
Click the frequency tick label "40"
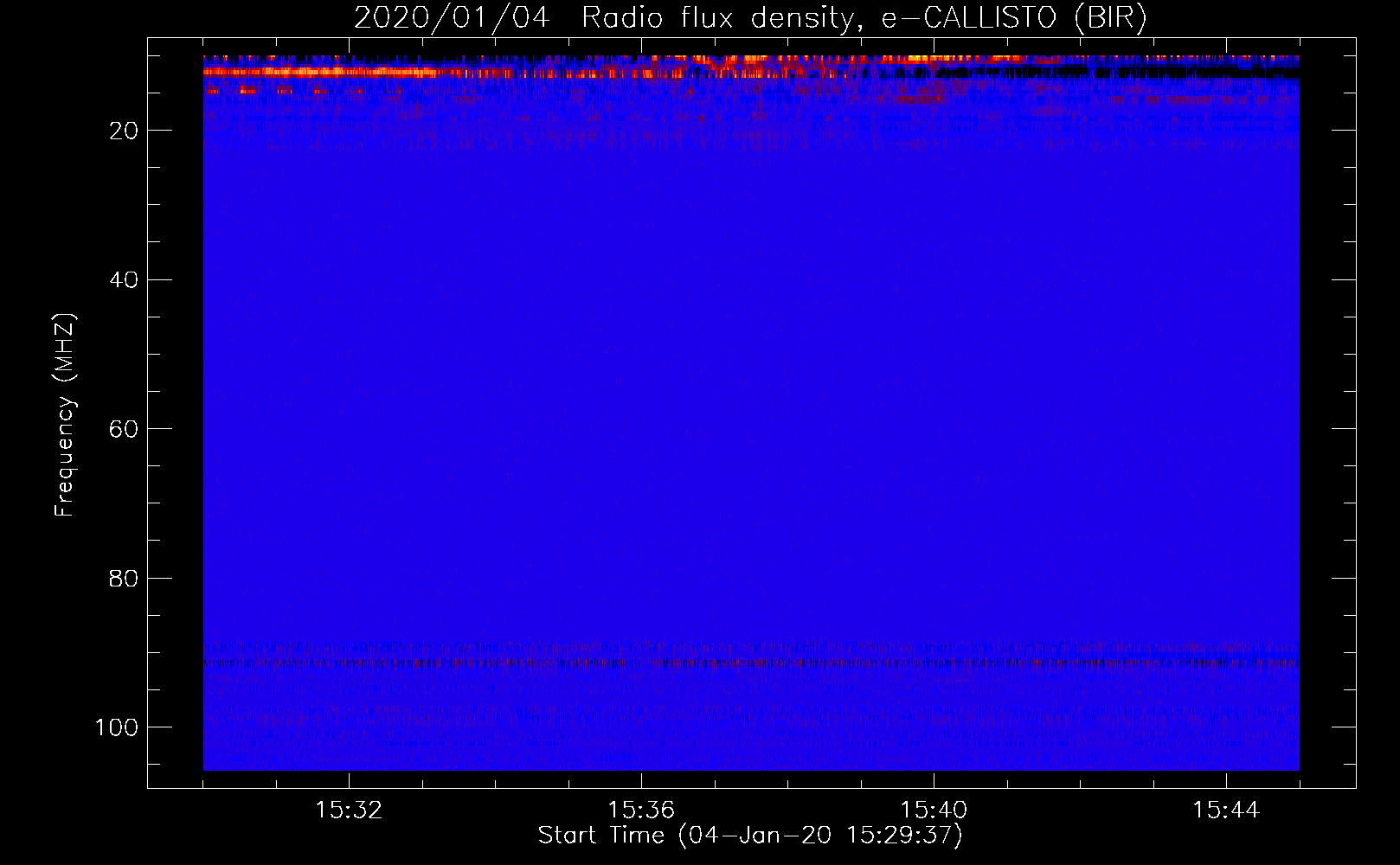(124, 280)
